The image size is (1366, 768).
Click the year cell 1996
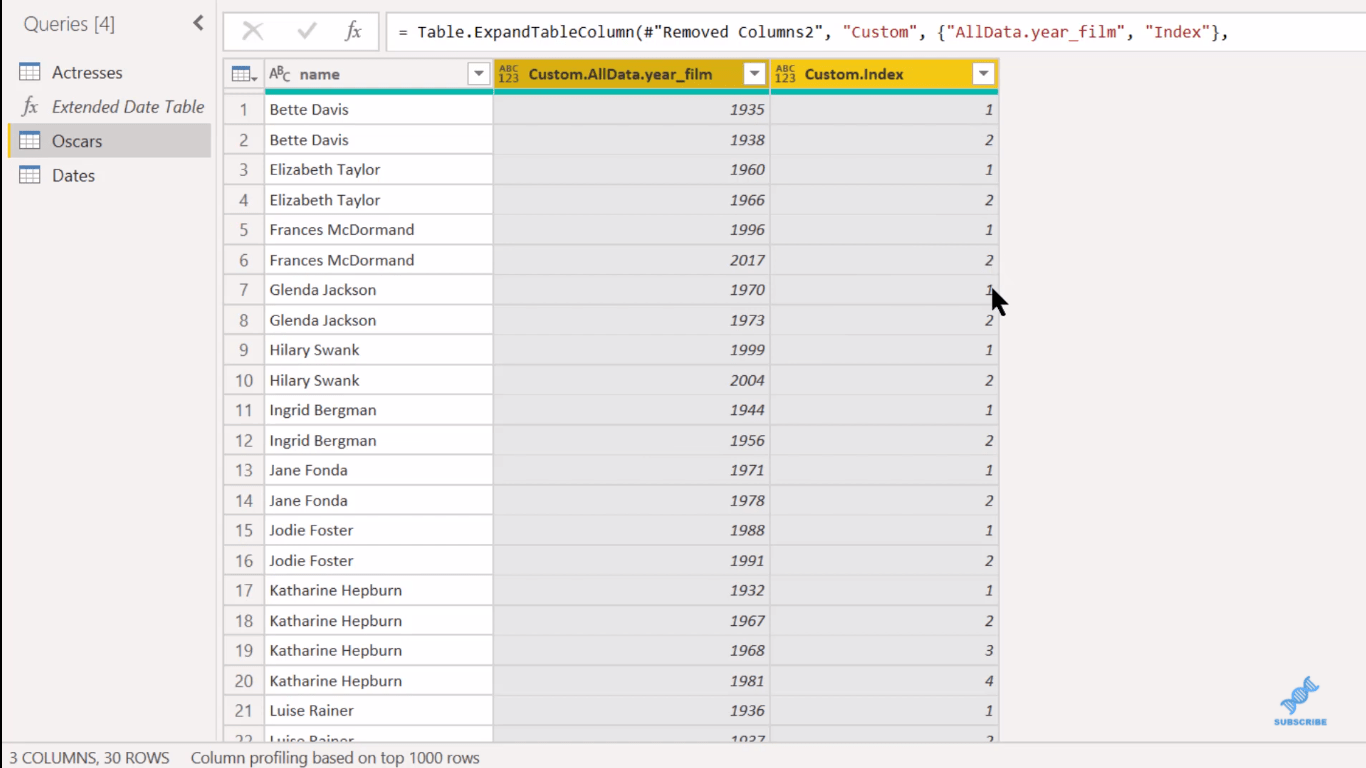(x=632, y=230)
